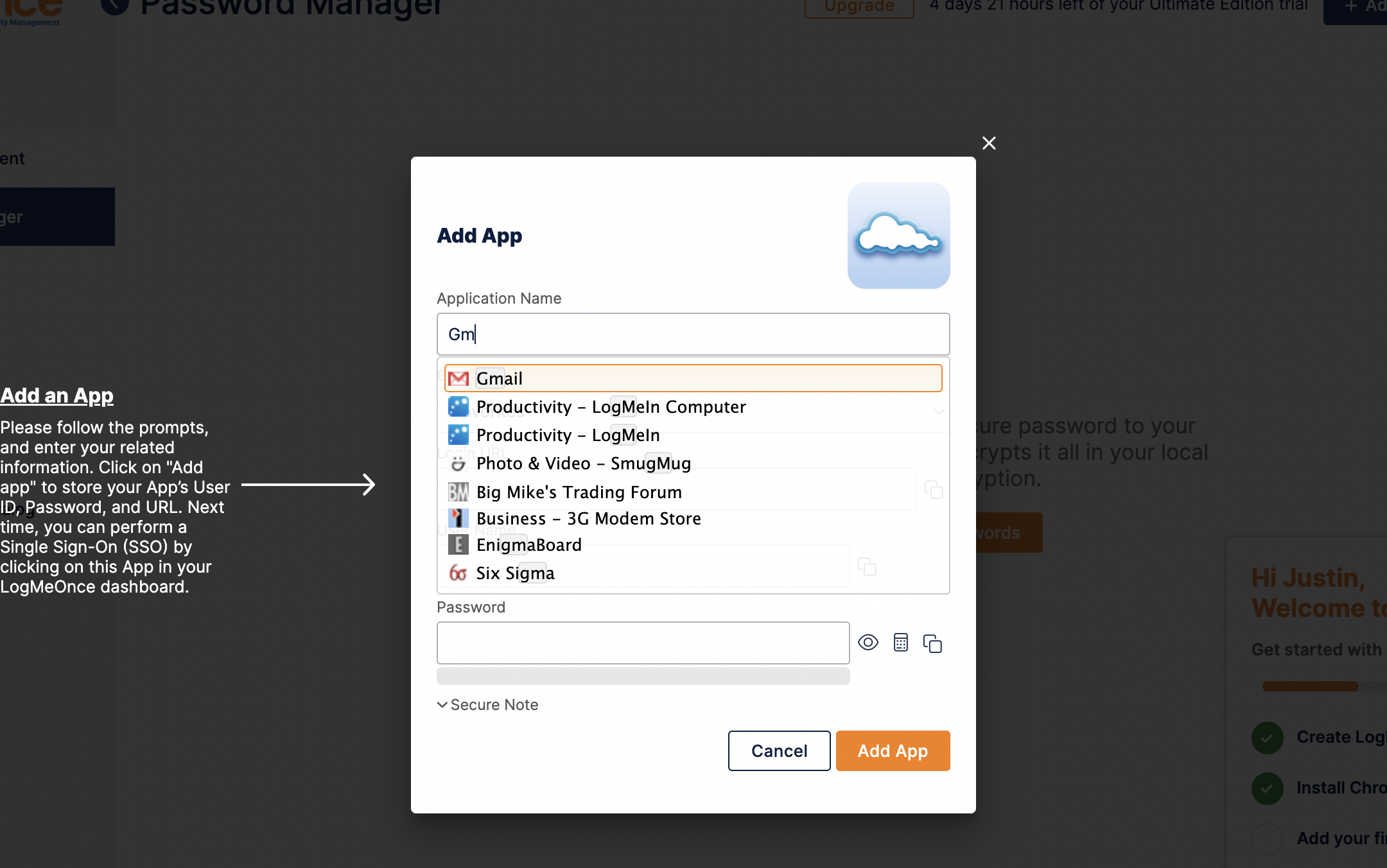This screenshot has height=868, width=1387.
Task: Click the EnigmaBoard E icon
Action: (458, 545)
